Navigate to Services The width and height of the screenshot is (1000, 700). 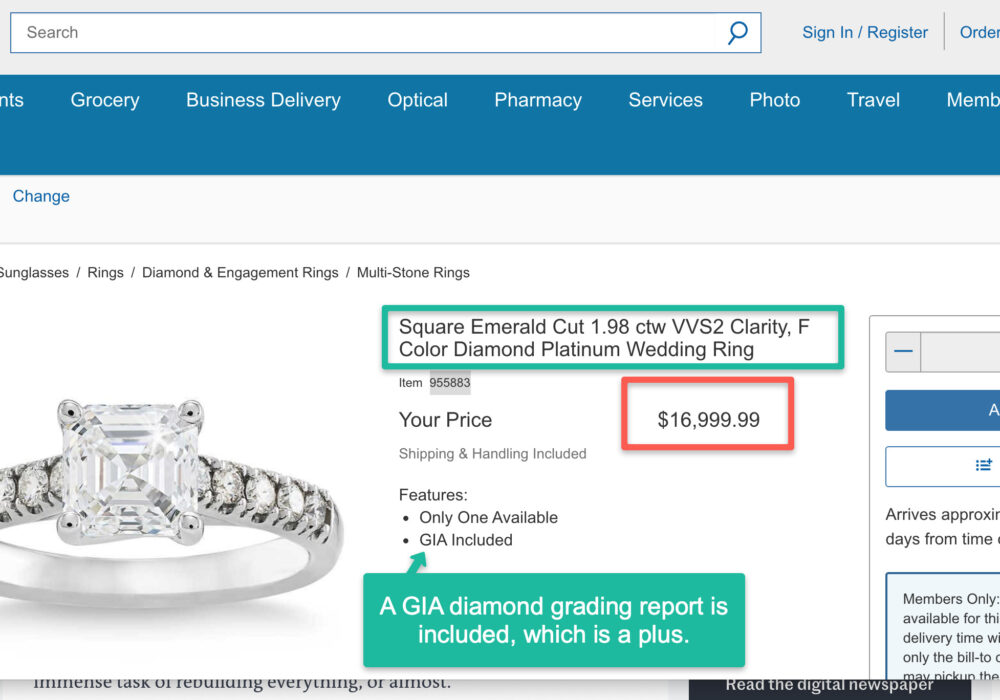665,100
